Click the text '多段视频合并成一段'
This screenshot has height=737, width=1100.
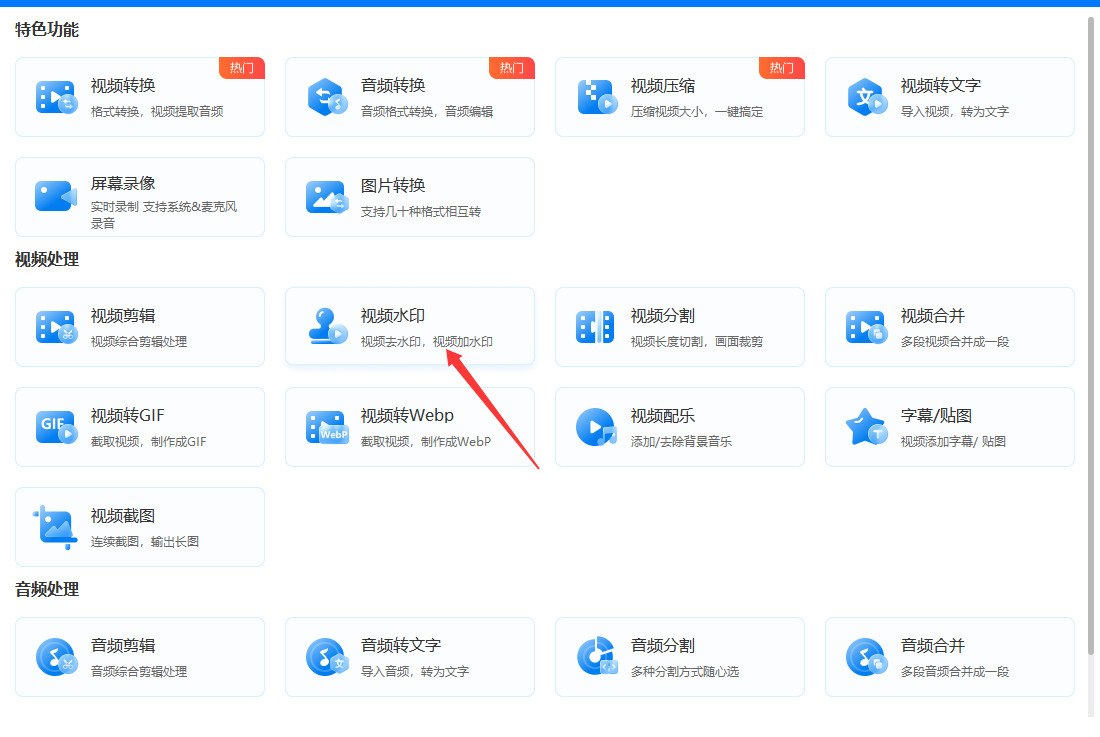[955, 342]
